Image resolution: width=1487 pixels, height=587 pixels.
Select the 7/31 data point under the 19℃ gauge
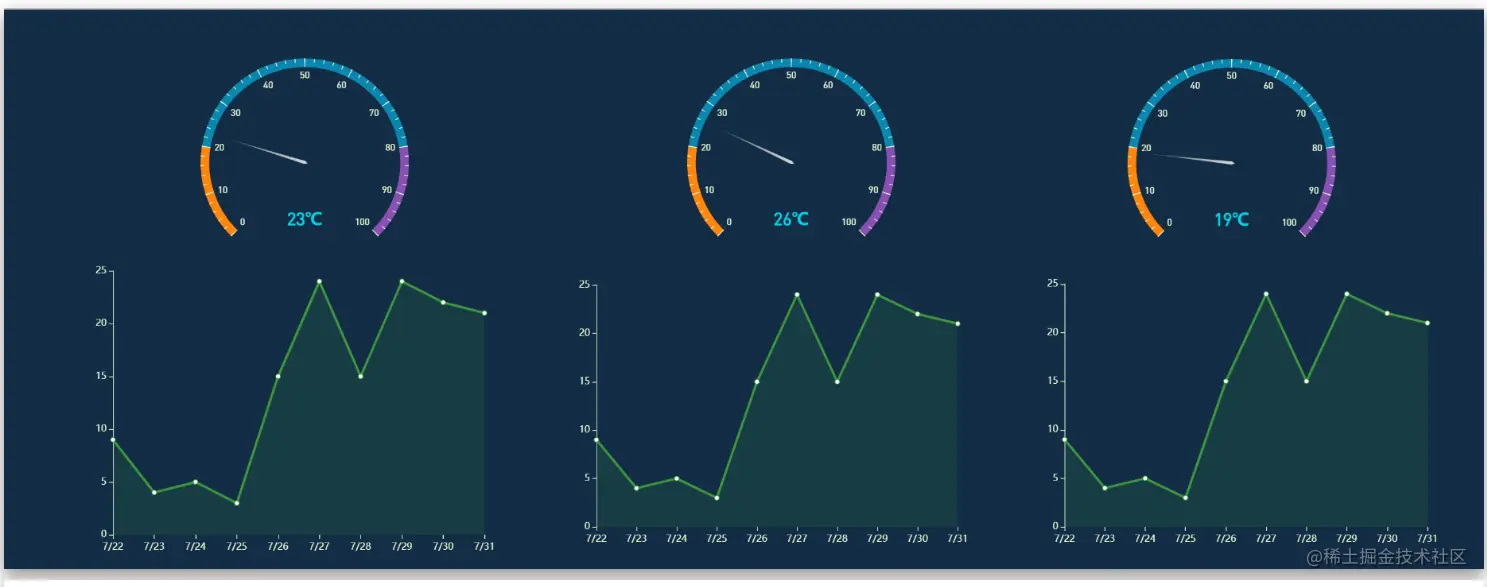[1427, 323]
